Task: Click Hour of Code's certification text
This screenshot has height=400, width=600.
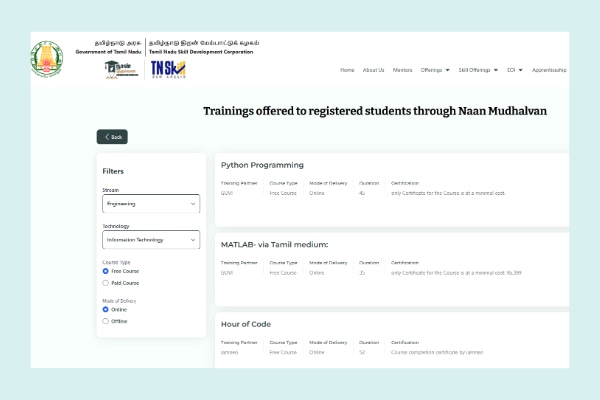Action: point(437,352)
